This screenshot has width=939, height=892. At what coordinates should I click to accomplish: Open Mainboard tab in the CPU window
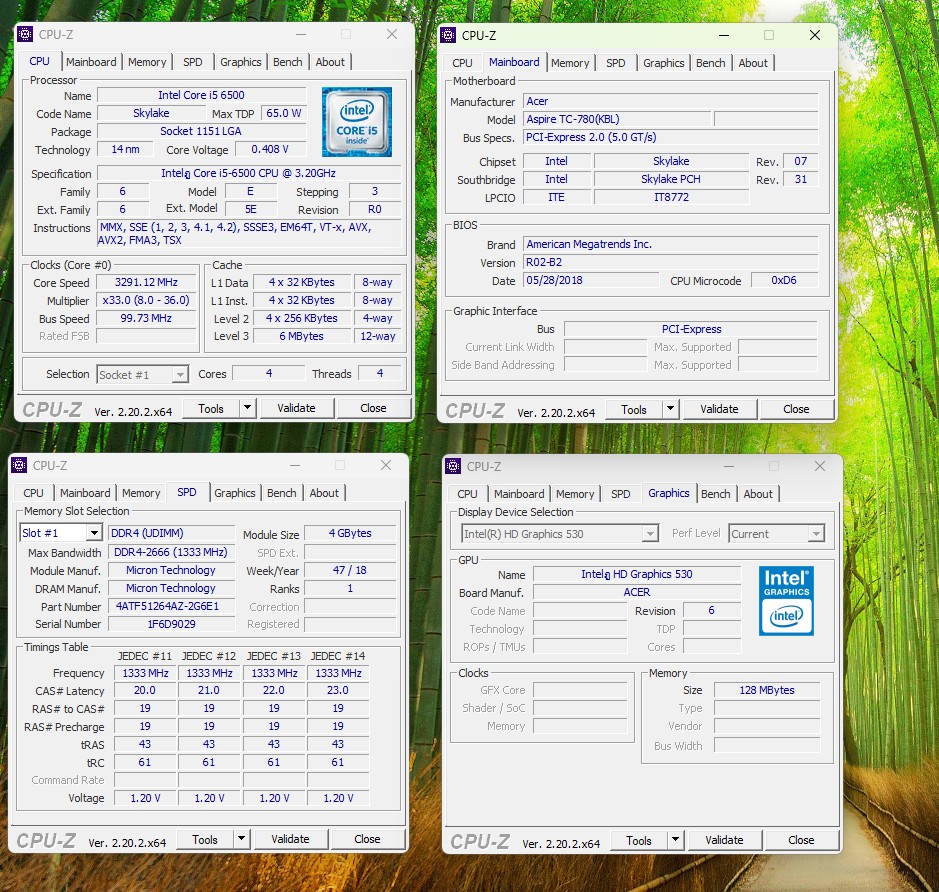point(91,62)
